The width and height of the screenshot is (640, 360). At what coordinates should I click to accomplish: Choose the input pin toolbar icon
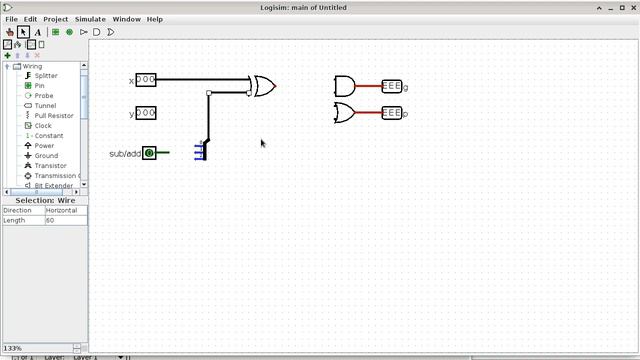coord(56,32)
